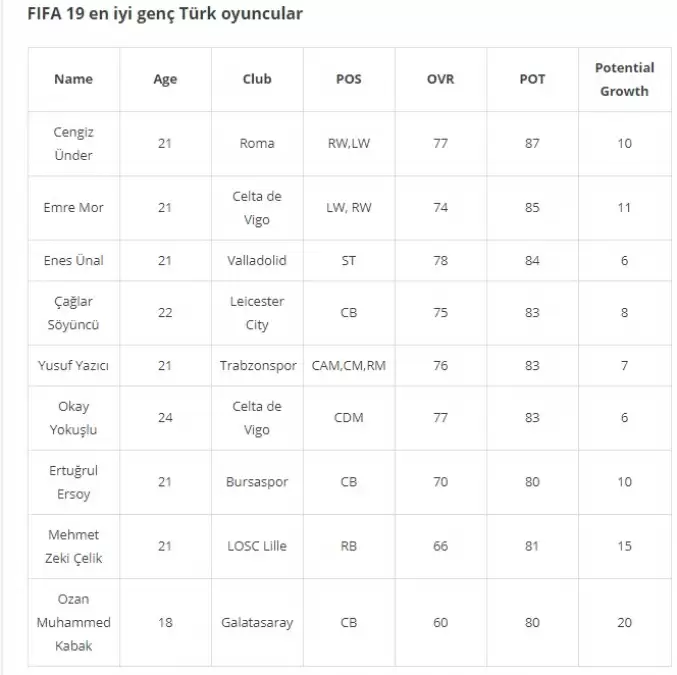The width and height of the screenshot is (677, 675).
Task: Click the Ertuğrul Ersoy name cell
Action: [x=73, y=482]
